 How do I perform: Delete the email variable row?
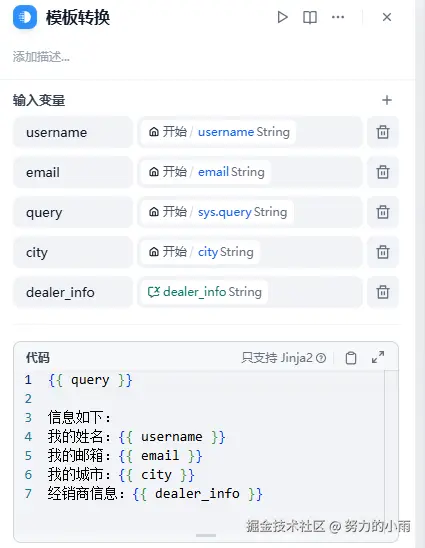[x=383, y=172]
